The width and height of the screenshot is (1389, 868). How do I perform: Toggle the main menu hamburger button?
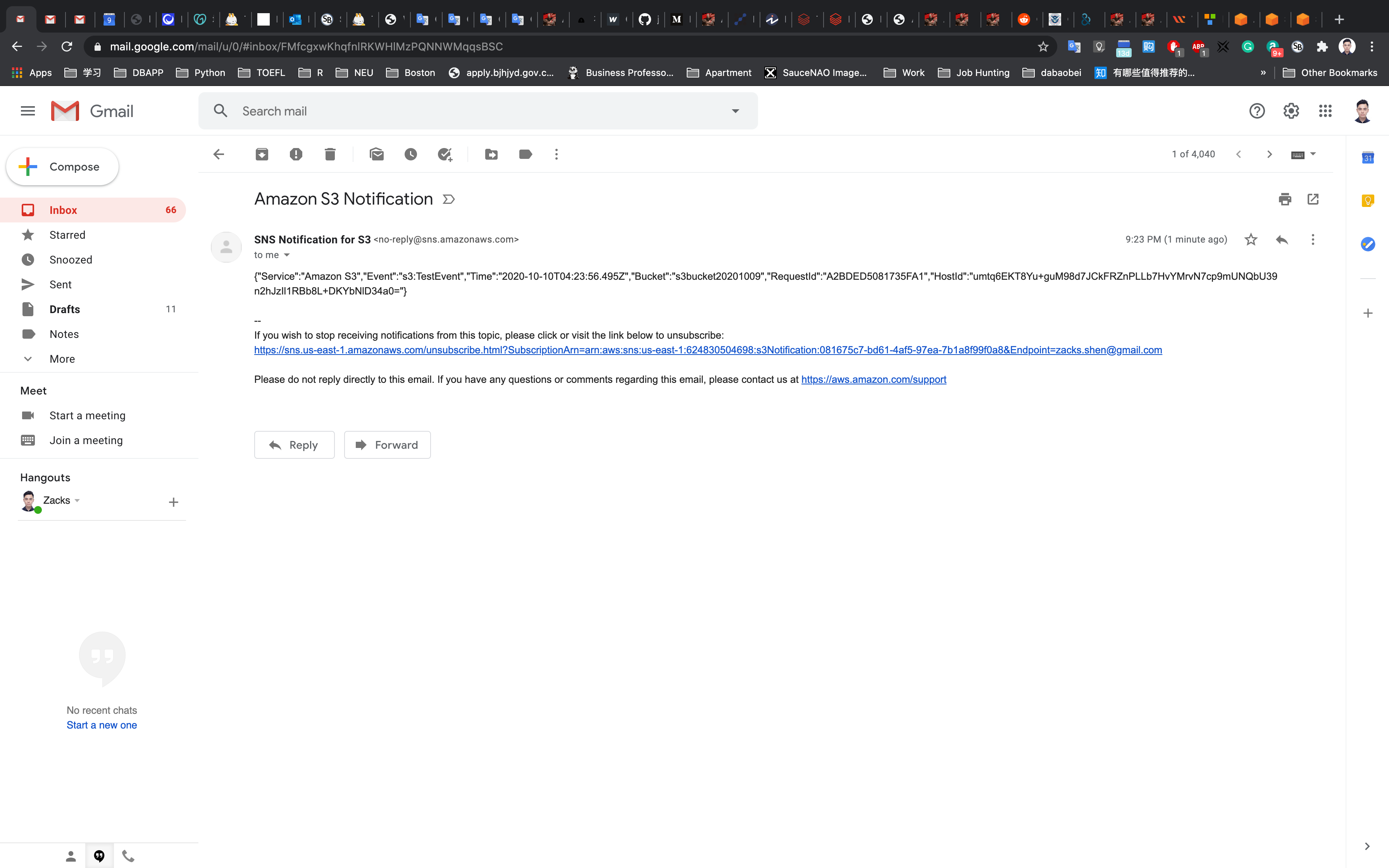coord(28,111)
